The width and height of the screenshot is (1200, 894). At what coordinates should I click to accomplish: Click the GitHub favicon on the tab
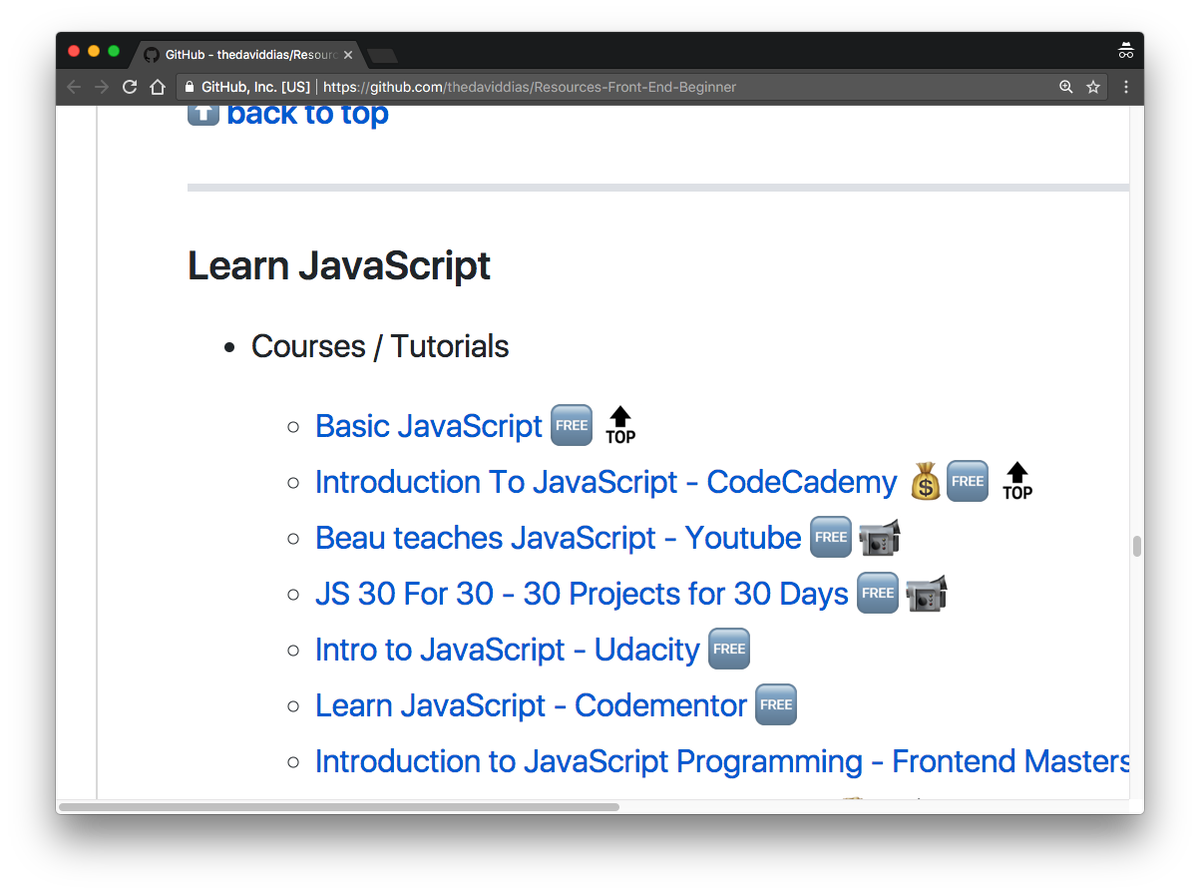pos(151,55)
